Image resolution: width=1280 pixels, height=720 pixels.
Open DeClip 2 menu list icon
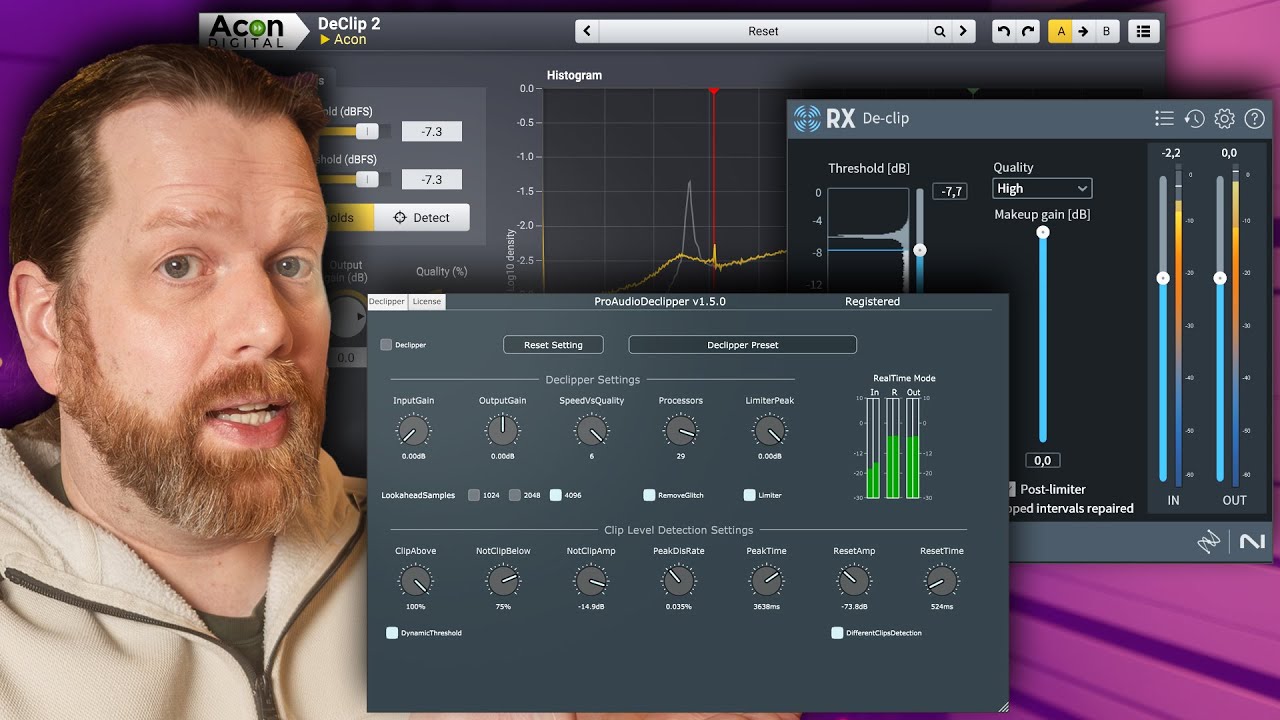point(1144,31)
